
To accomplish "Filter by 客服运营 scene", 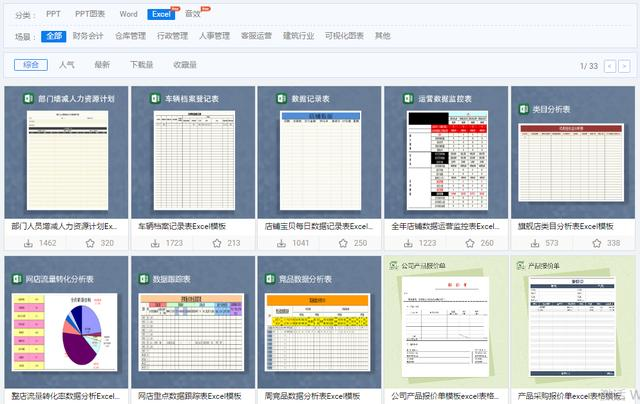I will [x=256, y=36].
